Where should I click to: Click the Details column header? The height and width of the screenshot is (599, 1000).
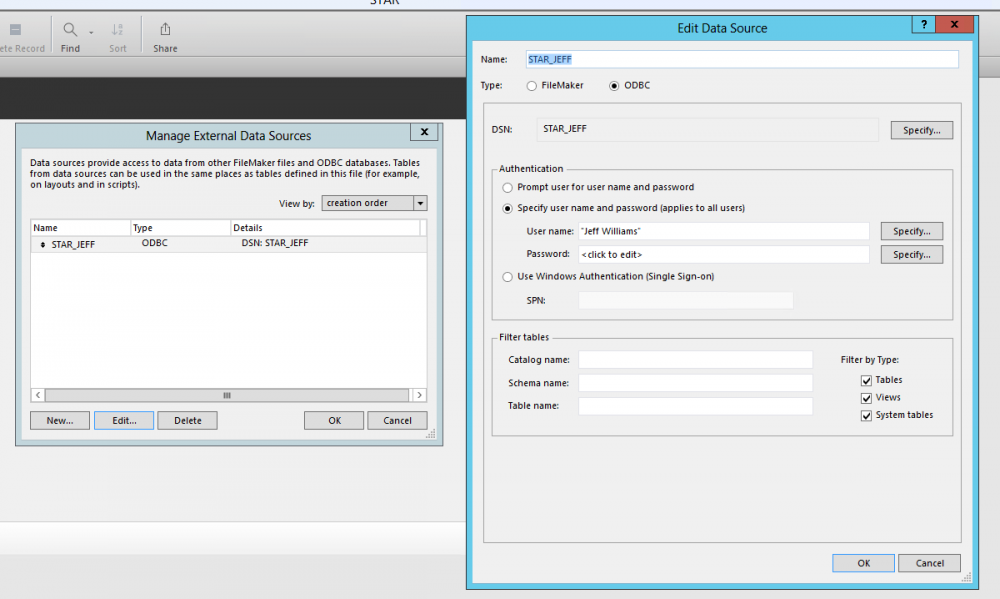pyautogui.click(x=325, y=228)
